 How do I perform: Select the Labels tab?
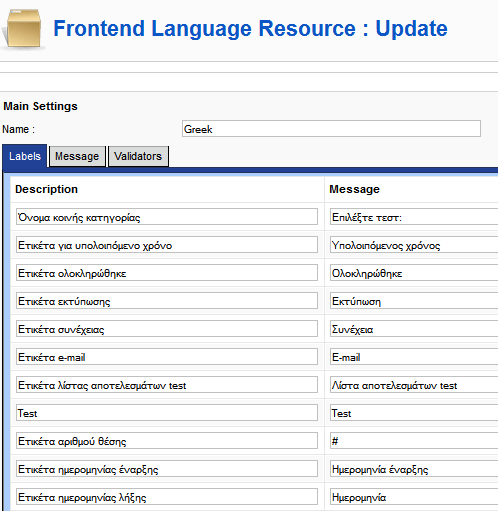[x=25, y=156]
